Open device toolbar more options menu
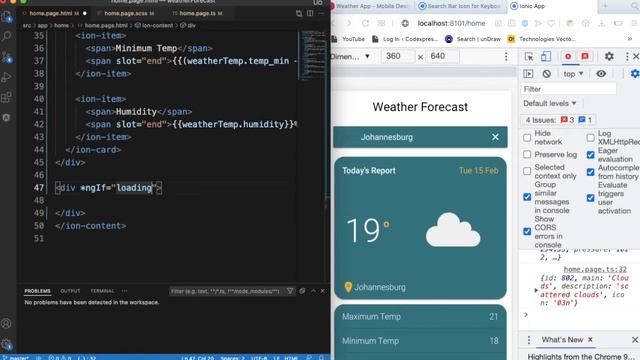Image resolution: width=640 pixels, height=360 pixels. tap(506, 56)
